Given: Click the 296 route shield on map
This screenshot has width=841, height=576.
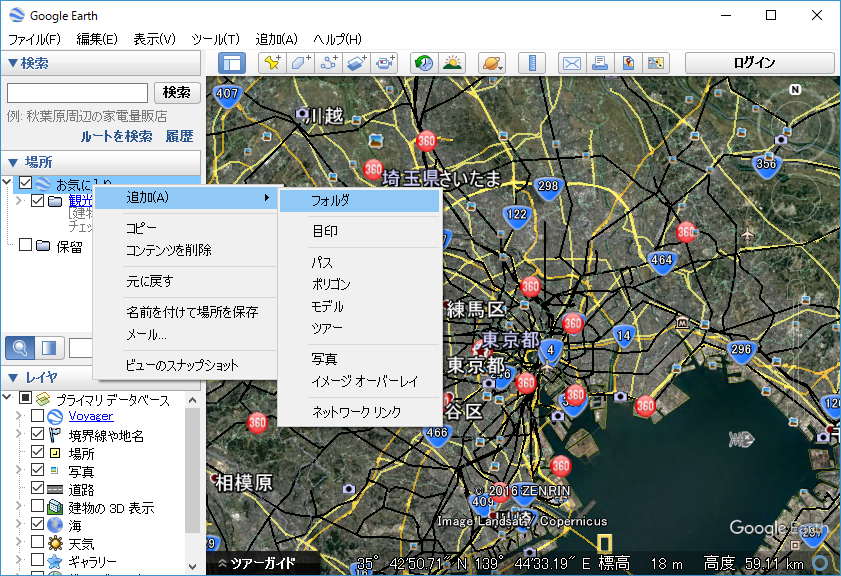Looking at the screenshot, I should tap(741, 351).
